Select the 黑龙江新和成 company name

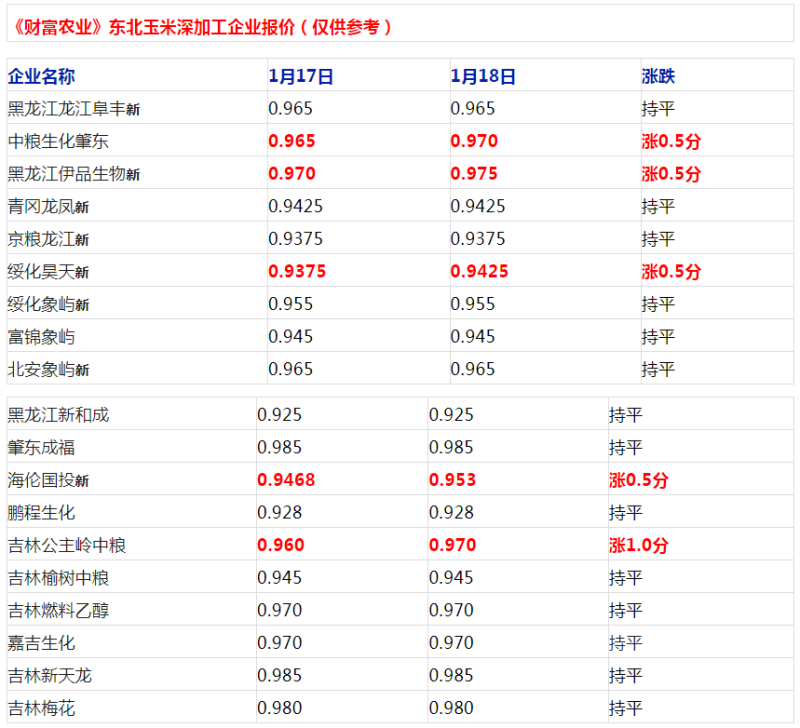pyautogui.click(x=58, y=415)
